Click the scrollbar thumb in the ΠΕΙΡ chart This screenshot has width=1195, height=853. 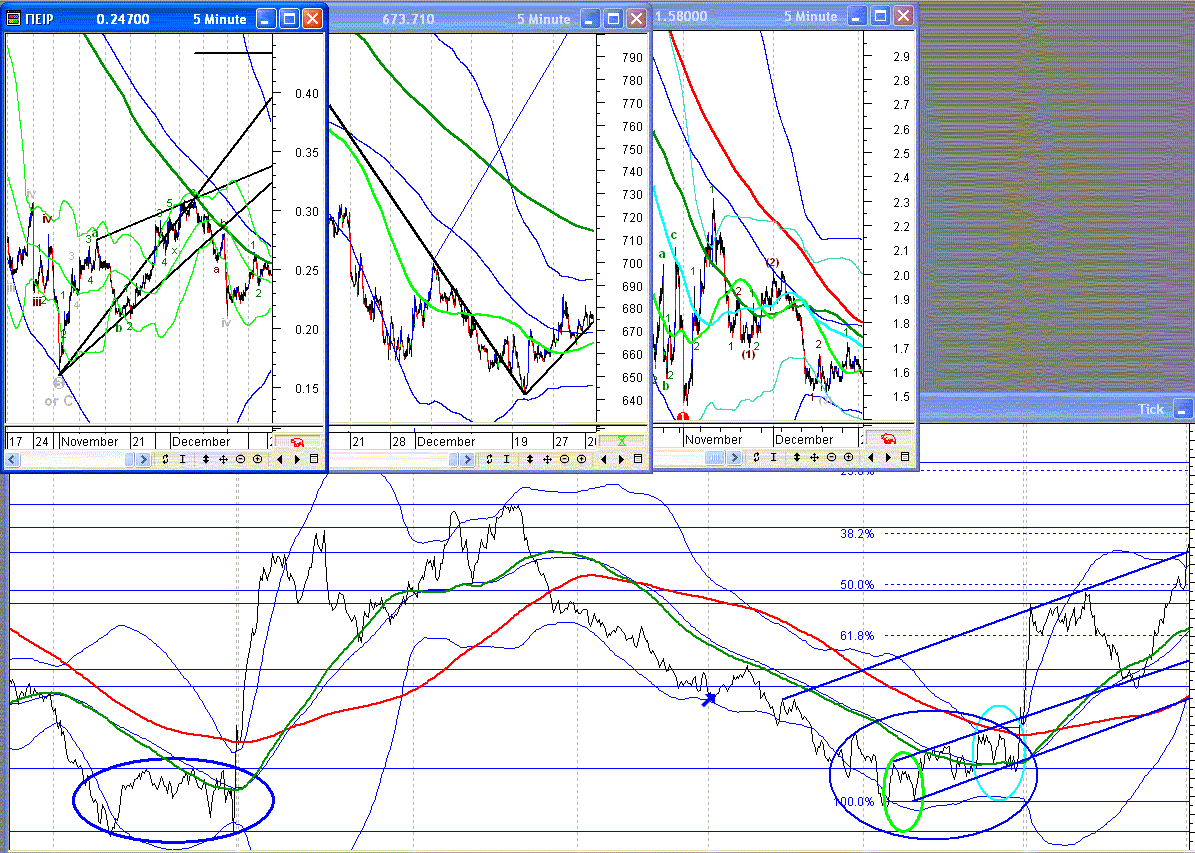(x=129, y=459)
